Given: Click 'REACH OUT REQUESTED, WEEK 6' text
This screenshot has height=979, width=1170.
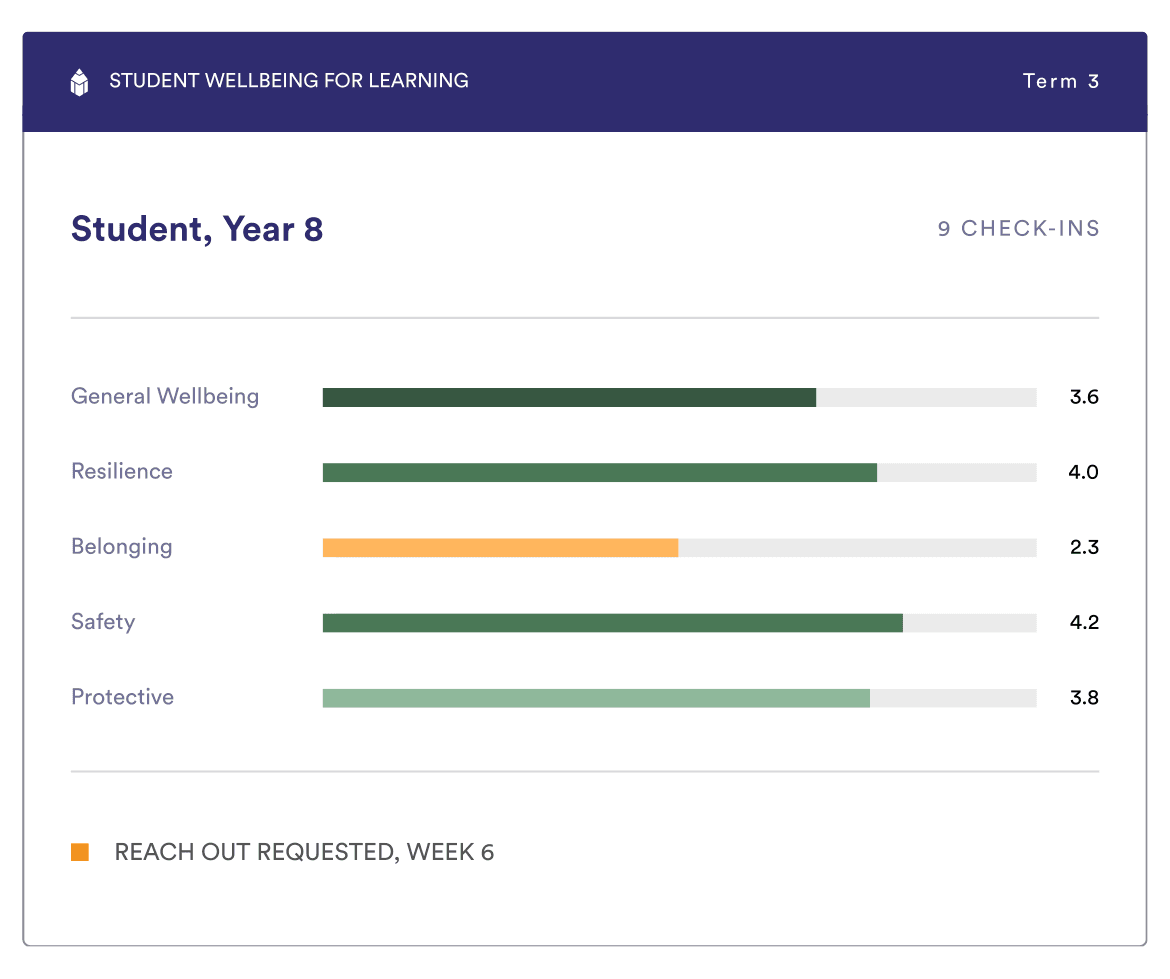Looking at the screenshot, I should click(x=304, y=852).
